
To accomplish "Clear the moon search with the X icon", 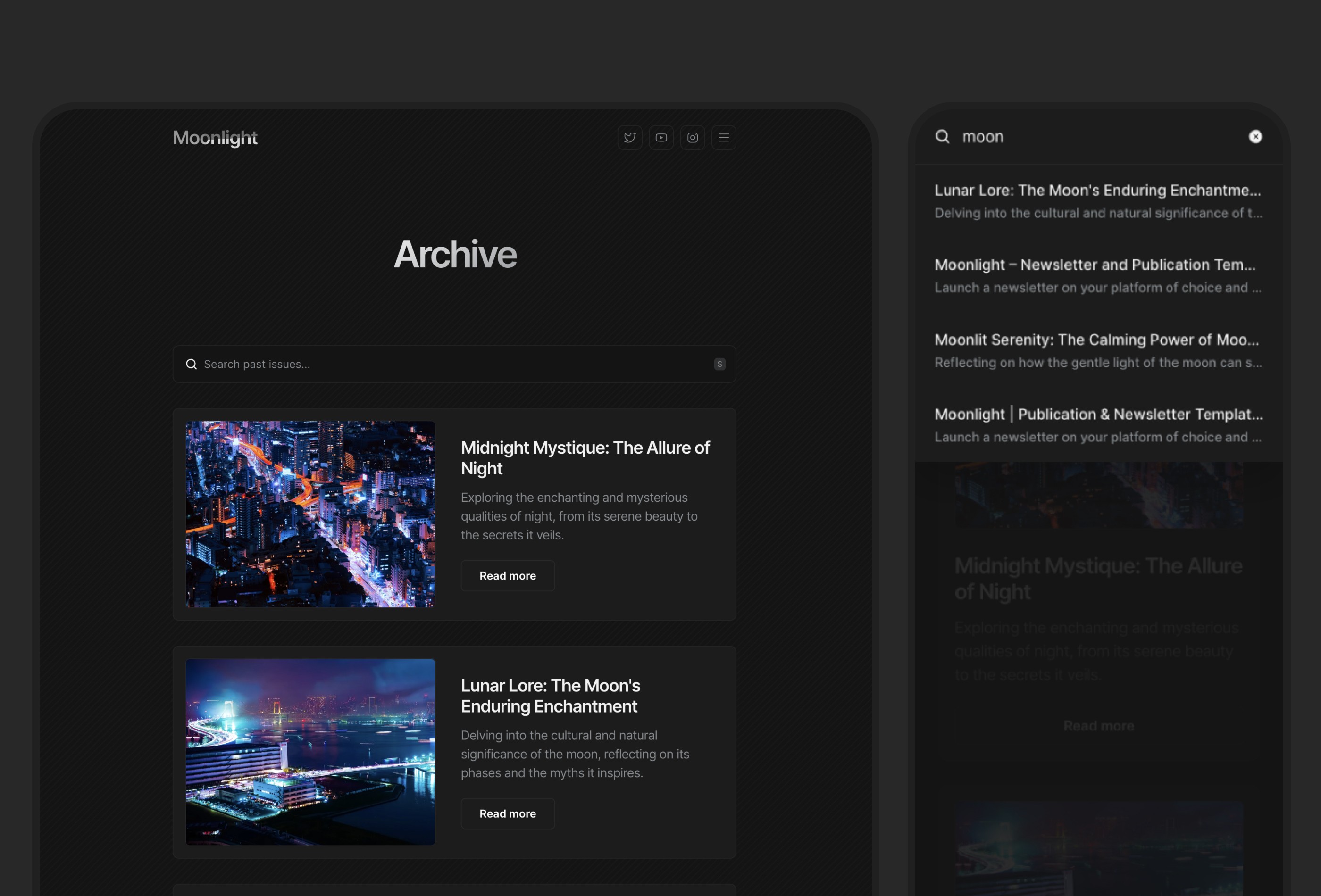I will tap(1255, 136).
